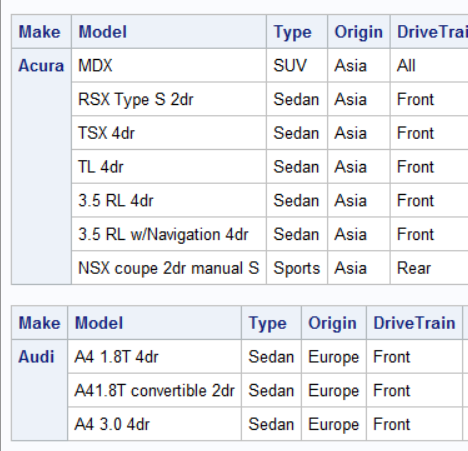The image size is (468, 451).
Task: Select the A4 3.0 4dr cell
Action: pyautogui.click(x=155, y=424)
